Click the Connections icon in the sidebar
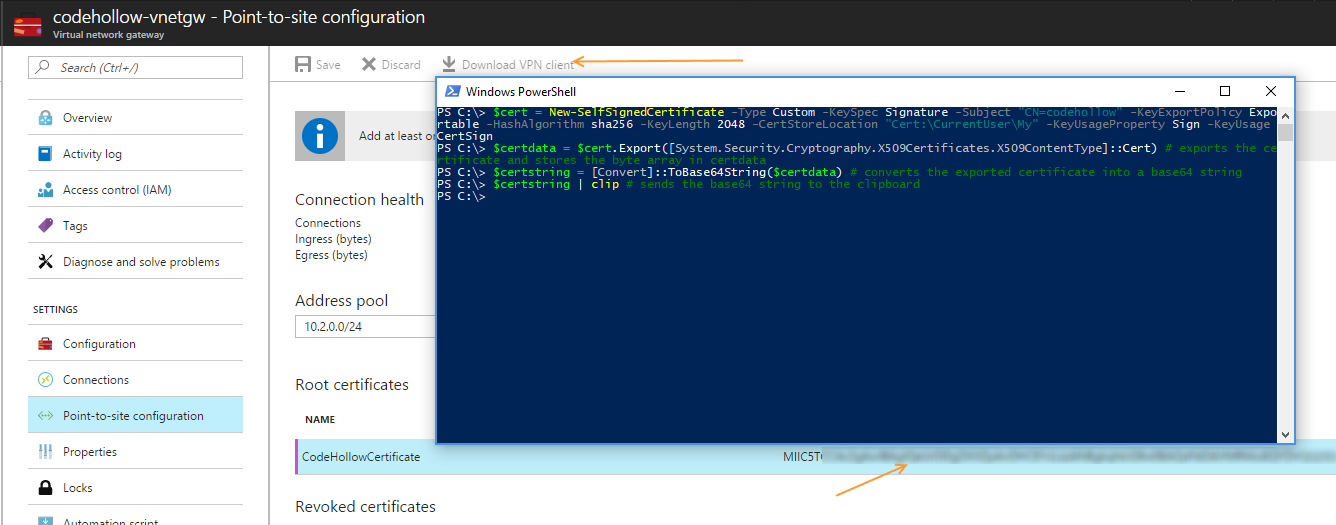Image resolution: width=1336 pixels, height=525 pixels. point(45,380)
